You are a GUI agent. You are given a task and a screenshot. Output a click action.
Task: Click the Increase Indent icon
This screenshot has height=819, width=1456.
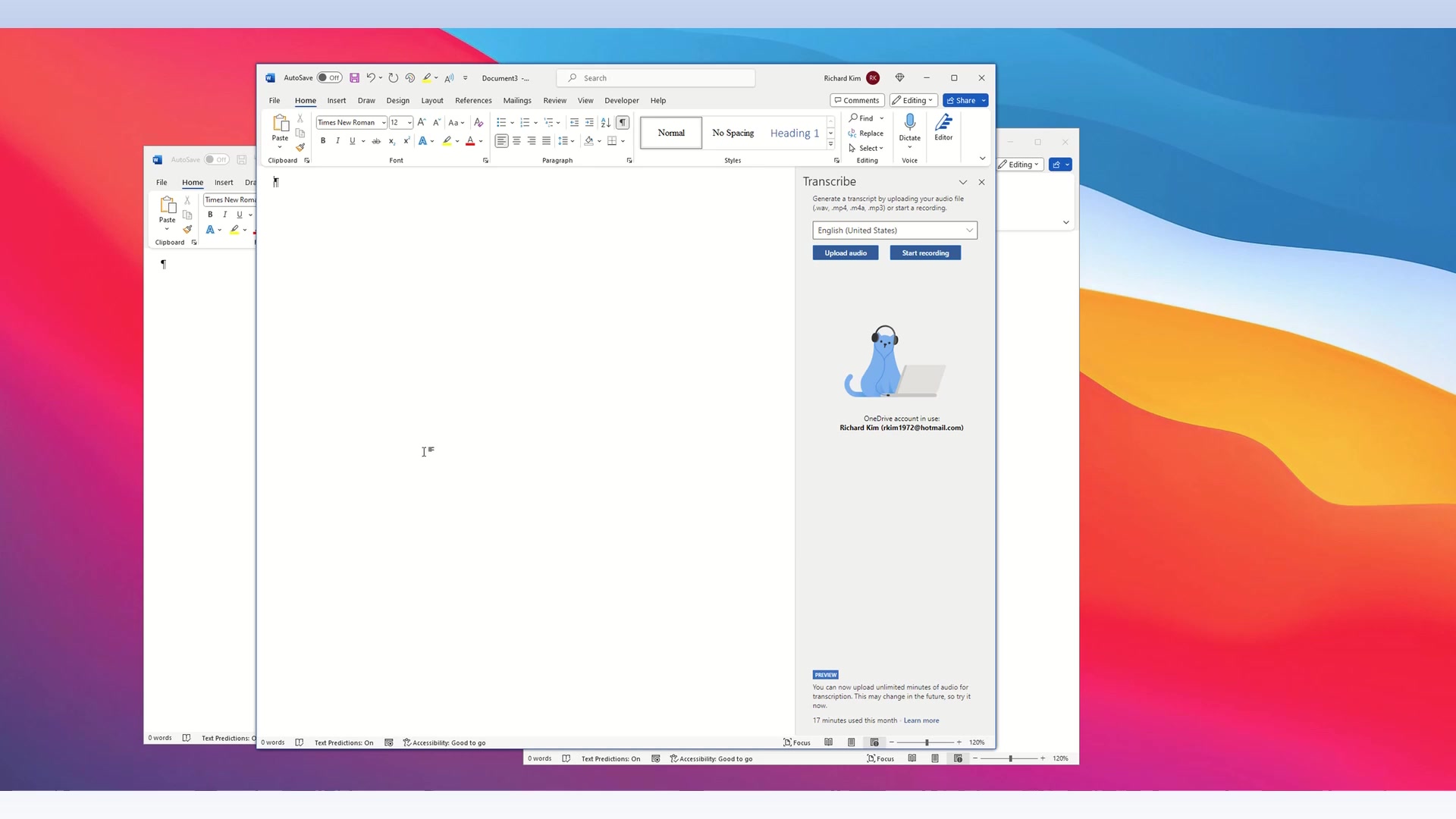coord(589,122)
